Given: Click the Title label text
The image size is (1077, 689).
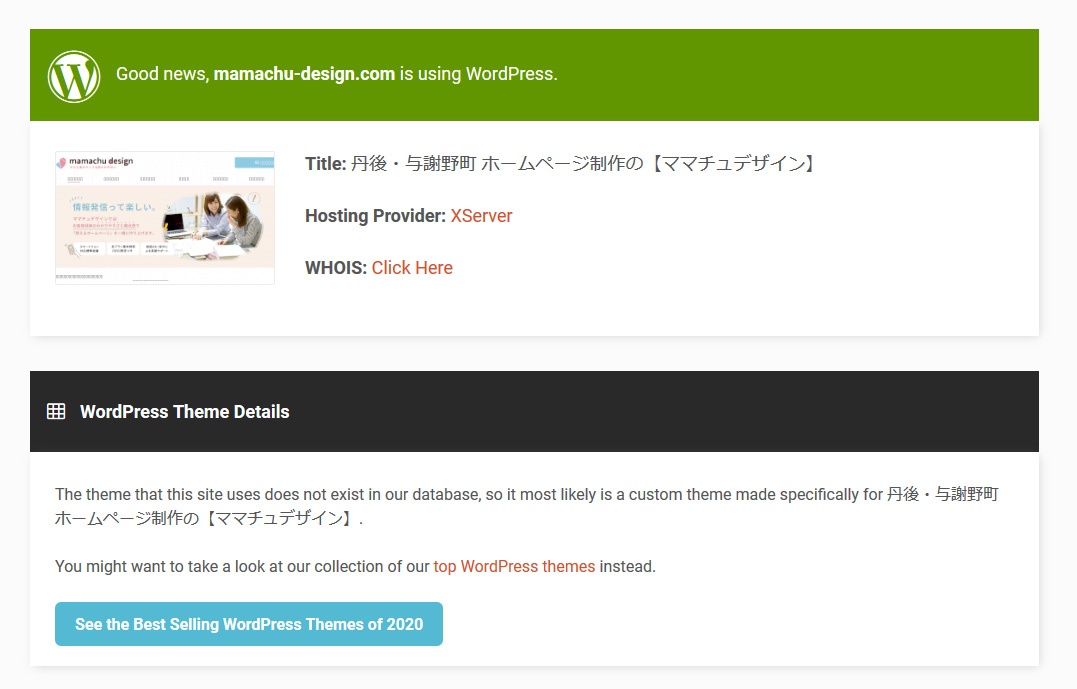Looking at the screenshot, I should pyautogui.click(x=326, y=163).
